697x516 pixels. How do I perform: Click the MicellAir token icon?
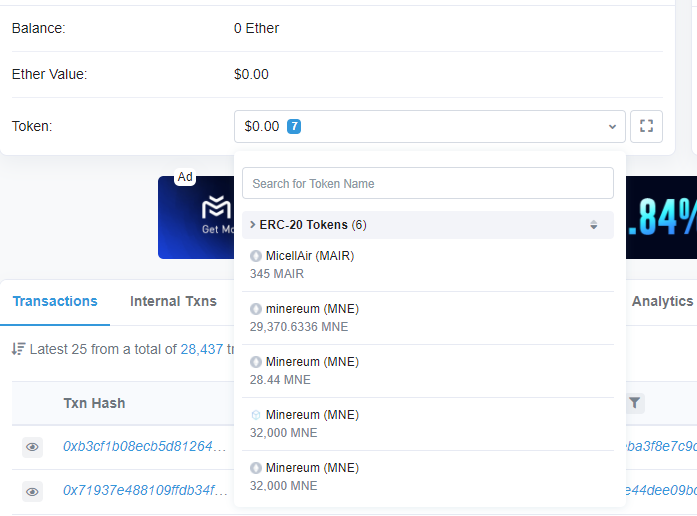tap(256, 256)
